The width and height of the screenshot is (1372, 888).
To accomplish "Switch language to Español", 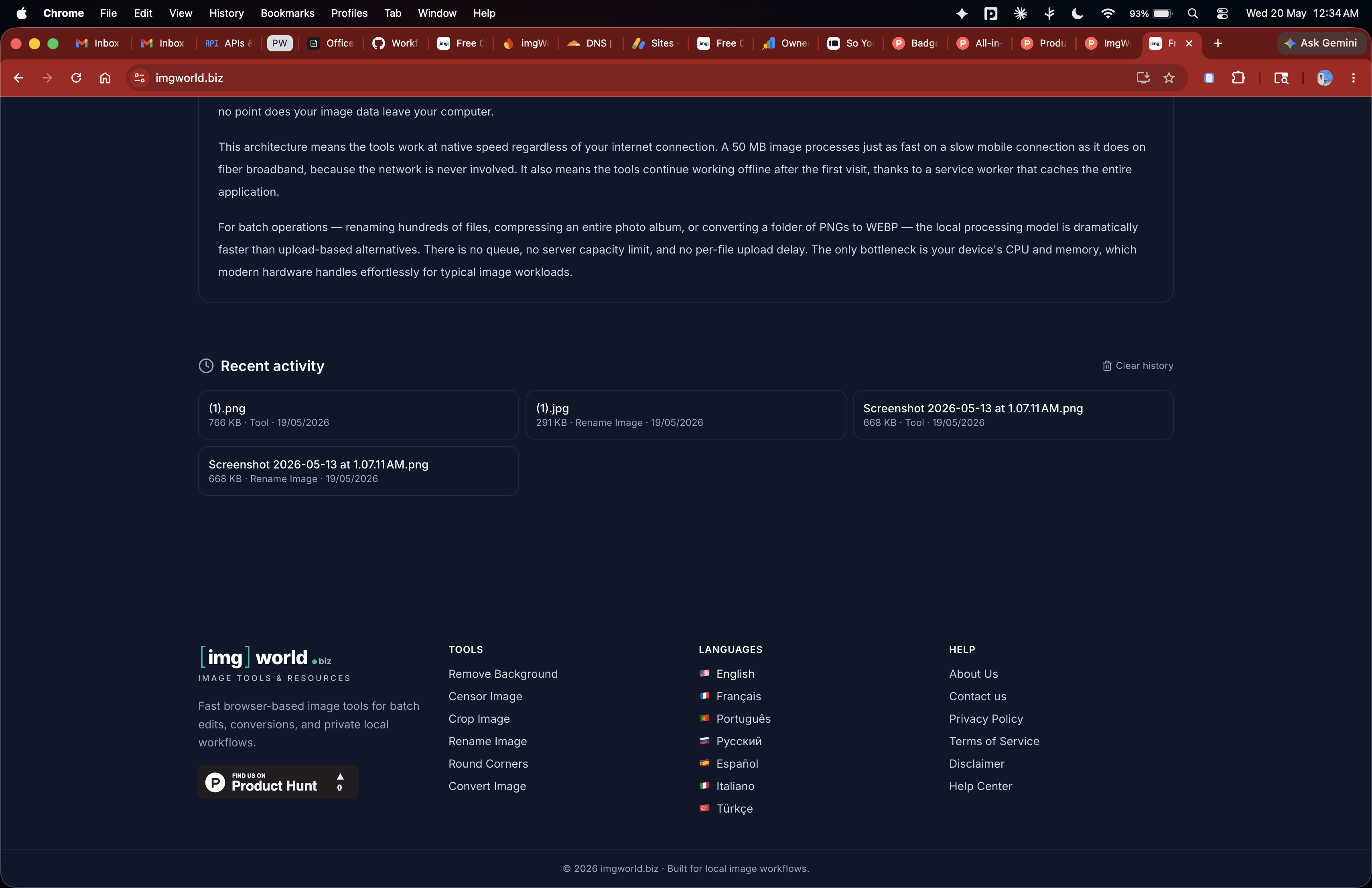I will point(728,764).
